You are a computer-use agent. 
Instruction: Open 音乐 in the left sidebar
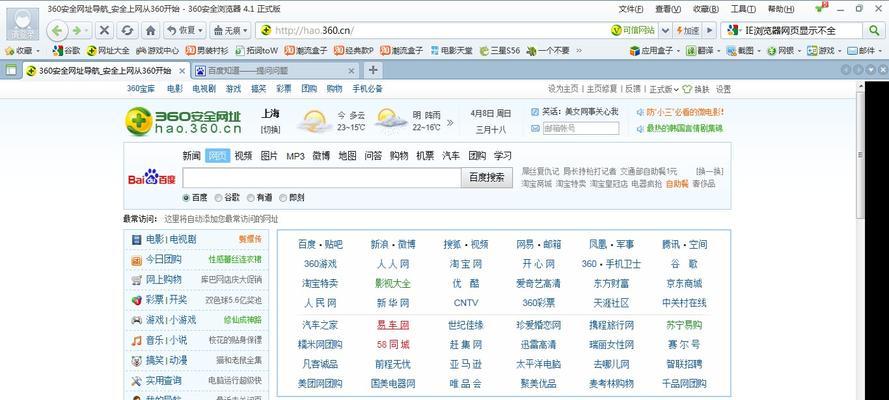[x=154, y=340]
